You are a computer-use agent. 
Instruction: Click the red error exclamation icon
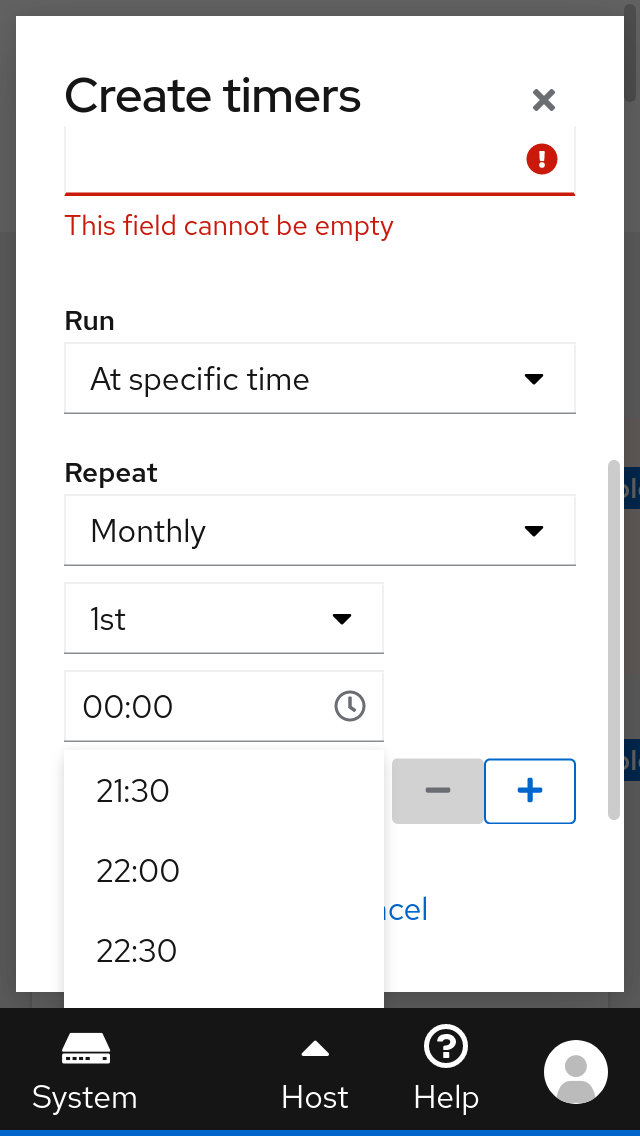pyautogui.click(x=541, y=159)
